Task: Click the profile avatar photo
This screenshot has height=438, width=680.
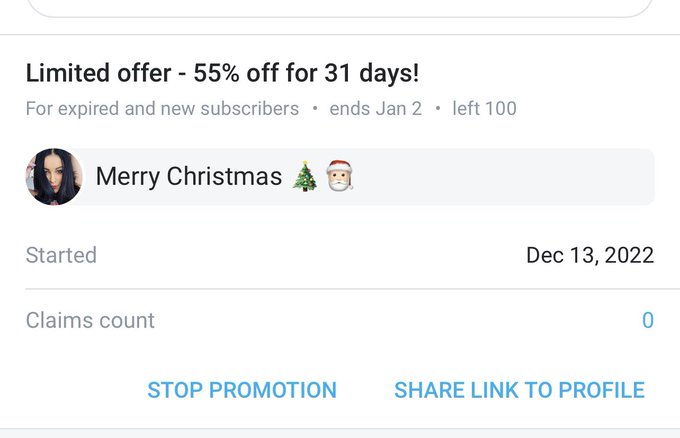Action: point(54,177)
